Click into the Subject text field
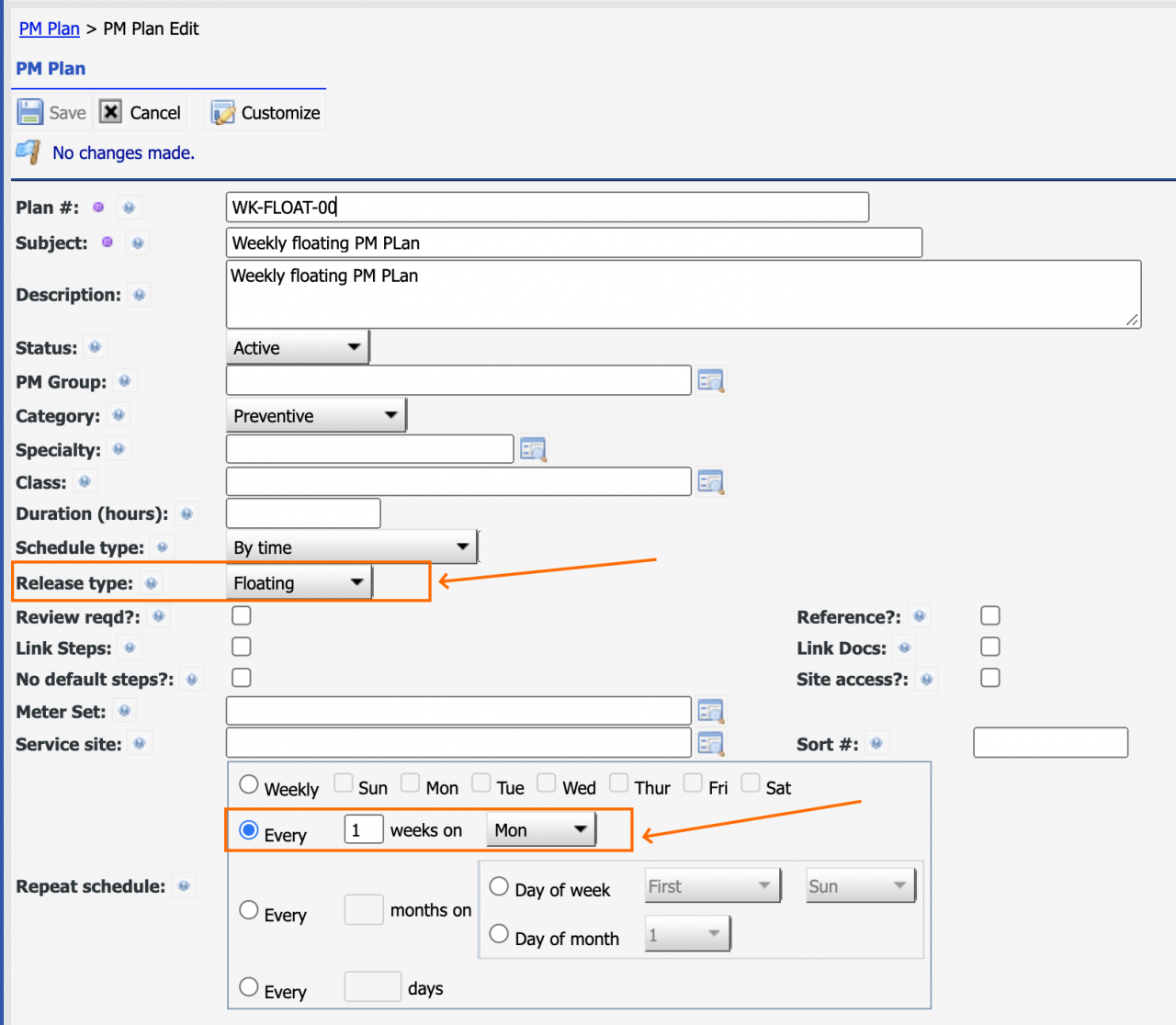 pos(574,242)
